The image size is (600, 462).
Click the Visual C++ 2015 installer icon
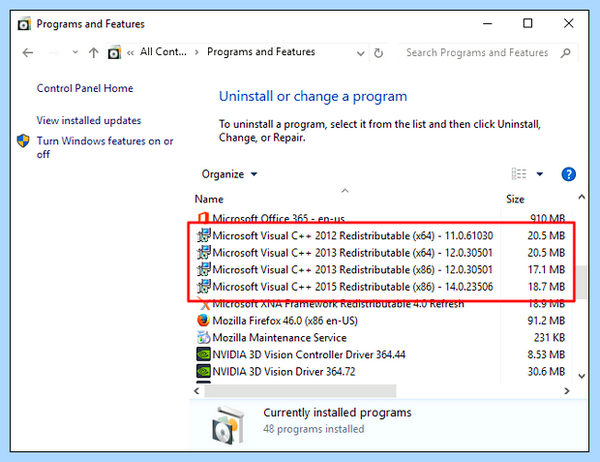point(203,286)
